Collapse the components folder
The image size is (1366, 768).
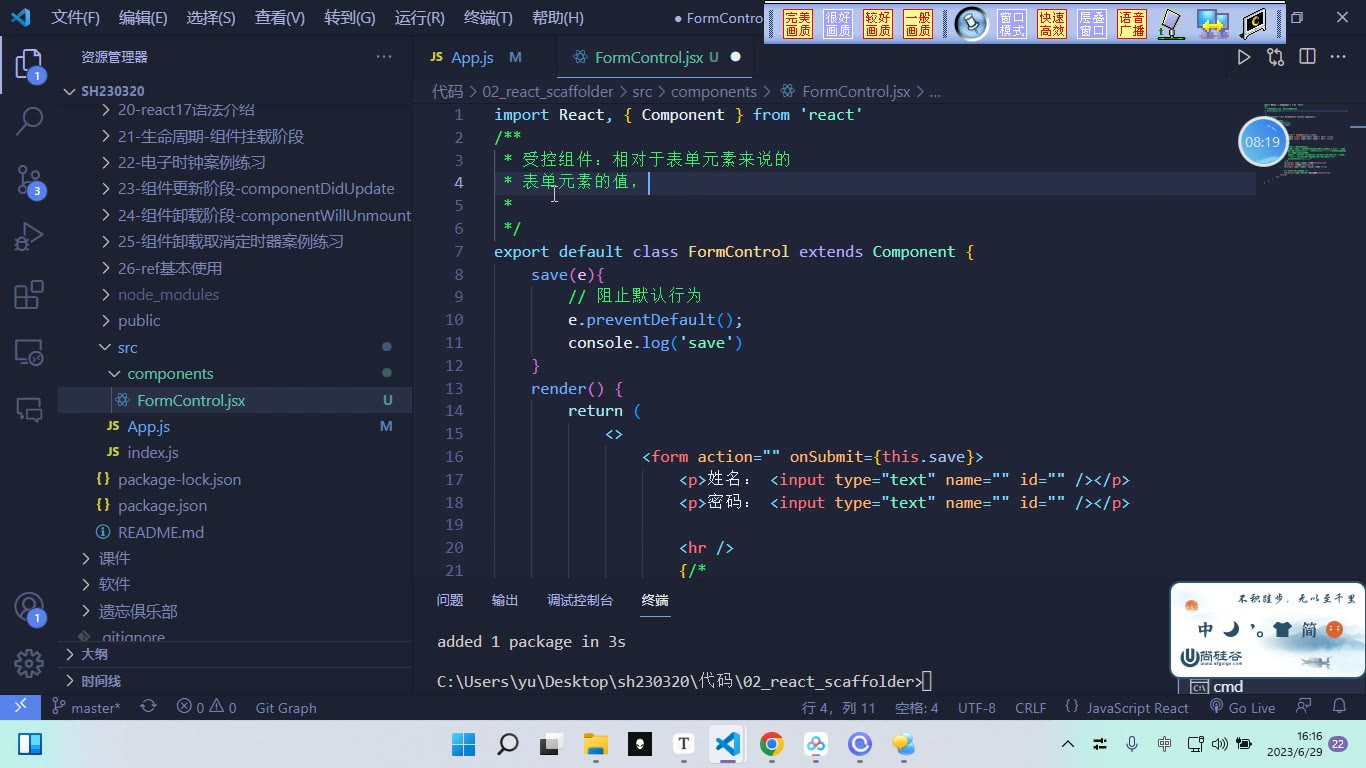pyautogui.click(x=114, y=373)
